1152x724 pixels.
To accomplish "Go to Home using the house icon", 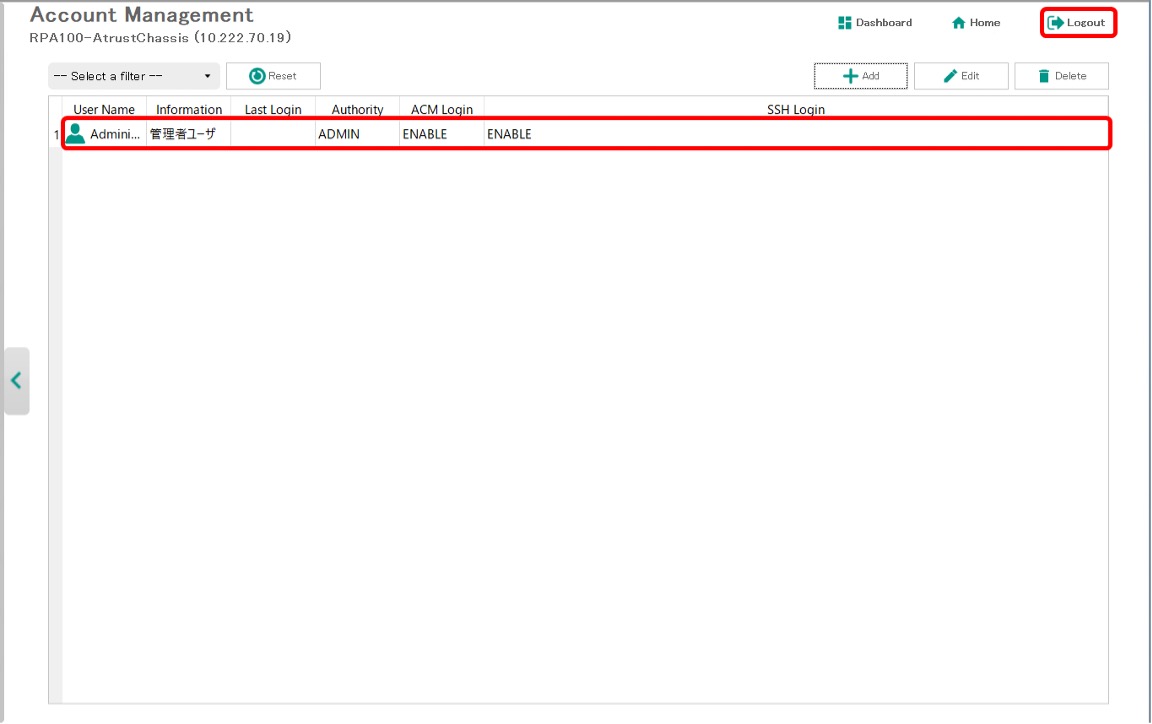I will 958,23.
